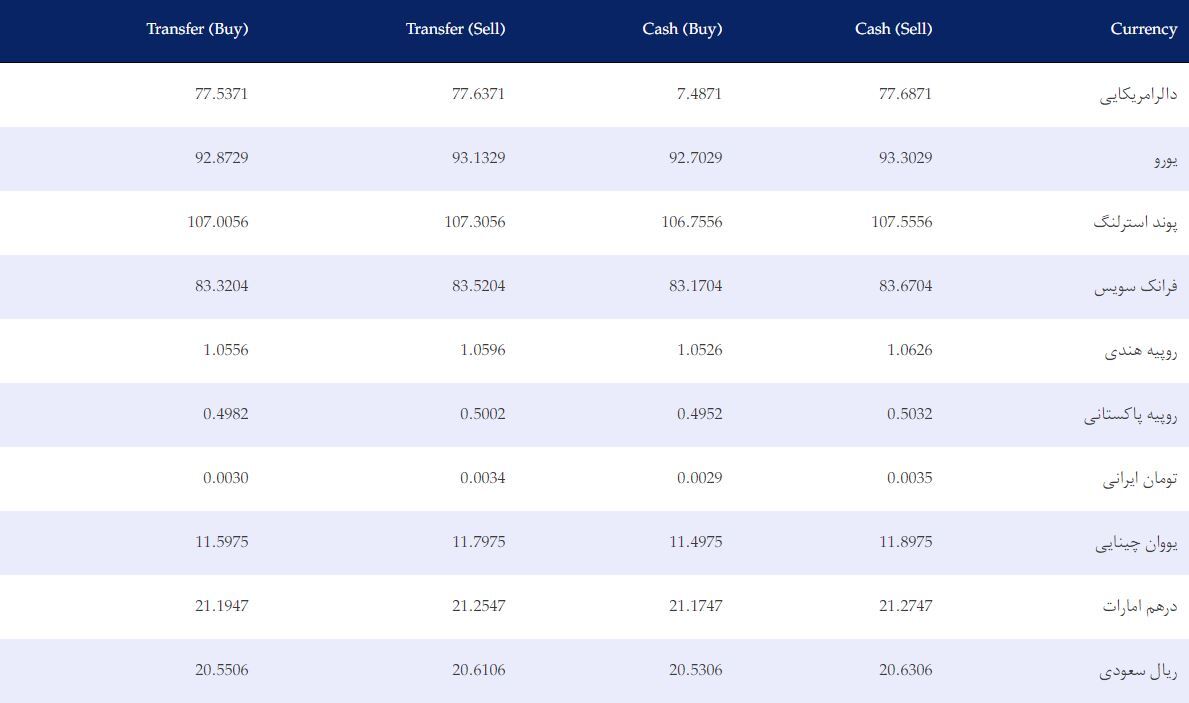Select the درهم امارات currency label
The image size is (1189, 703).
[x=1140, y=607]
